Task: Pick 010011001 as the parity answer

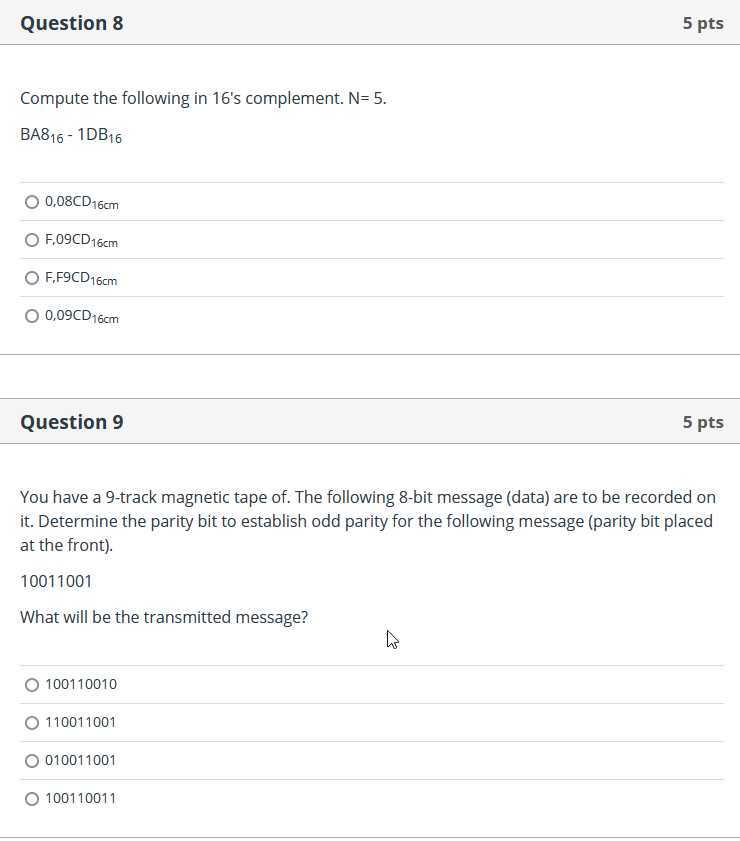Action: click(x=80, y=760)
